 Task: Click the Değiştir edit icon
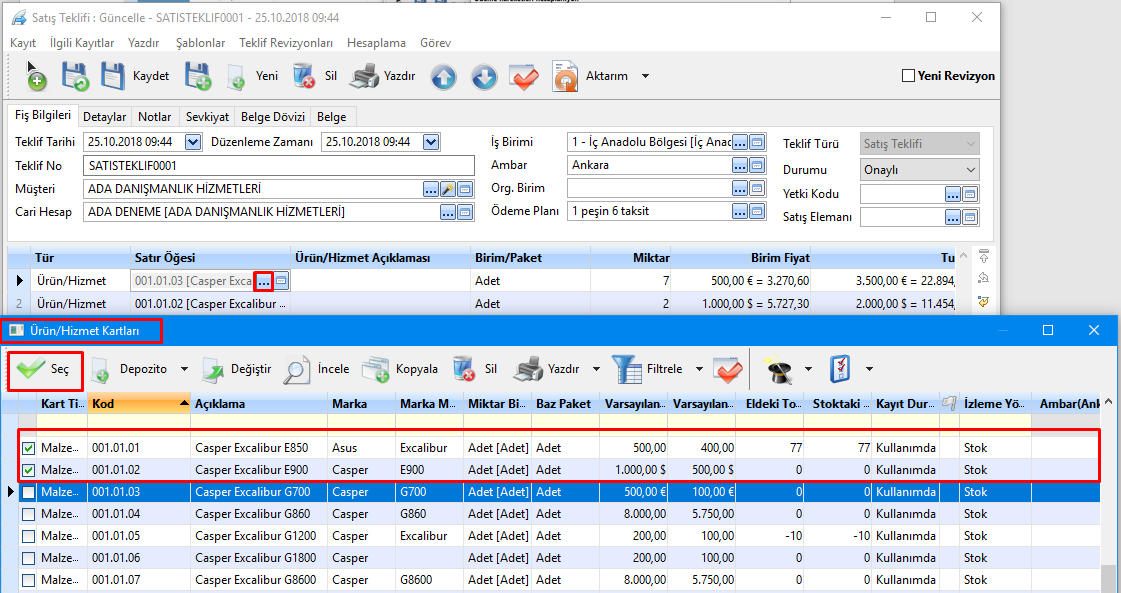click(x=214, y=369)
